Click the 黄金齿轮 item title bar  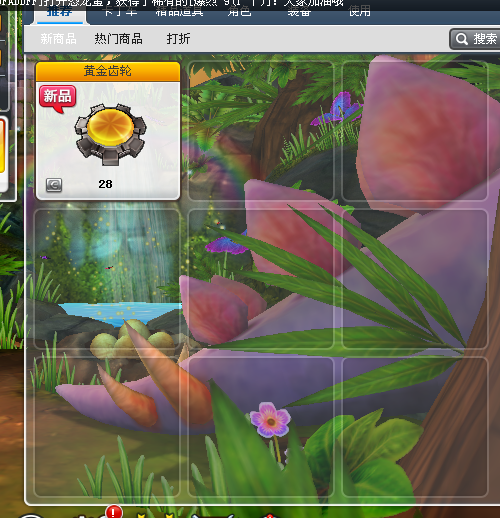pos(108,71)
